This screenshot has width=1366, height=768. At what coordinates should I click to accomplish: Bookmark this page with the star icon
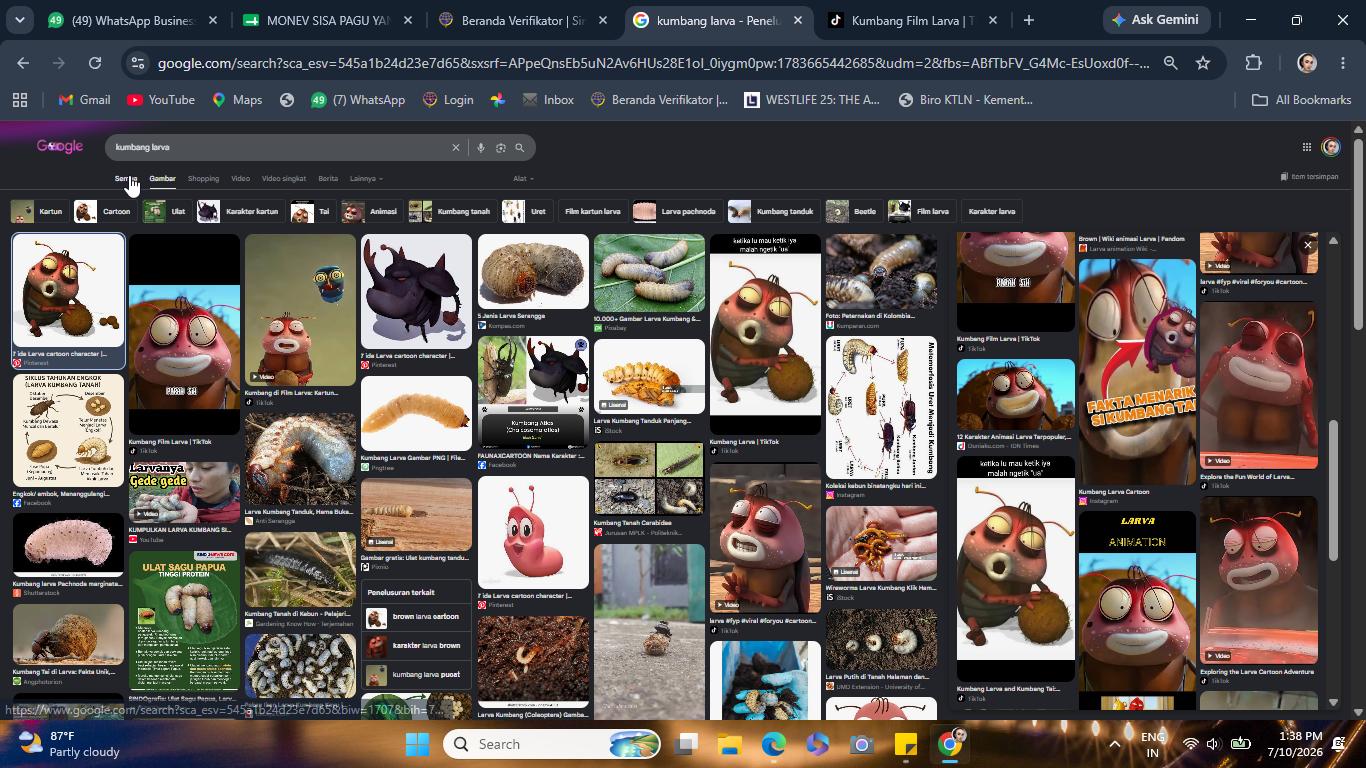(x=1203, y=63)
